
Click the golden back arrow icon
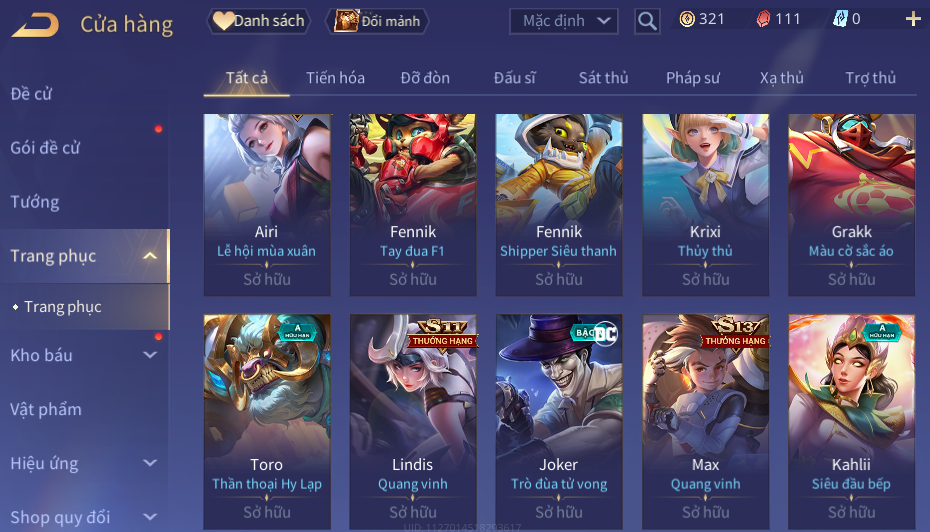[36, 25]
